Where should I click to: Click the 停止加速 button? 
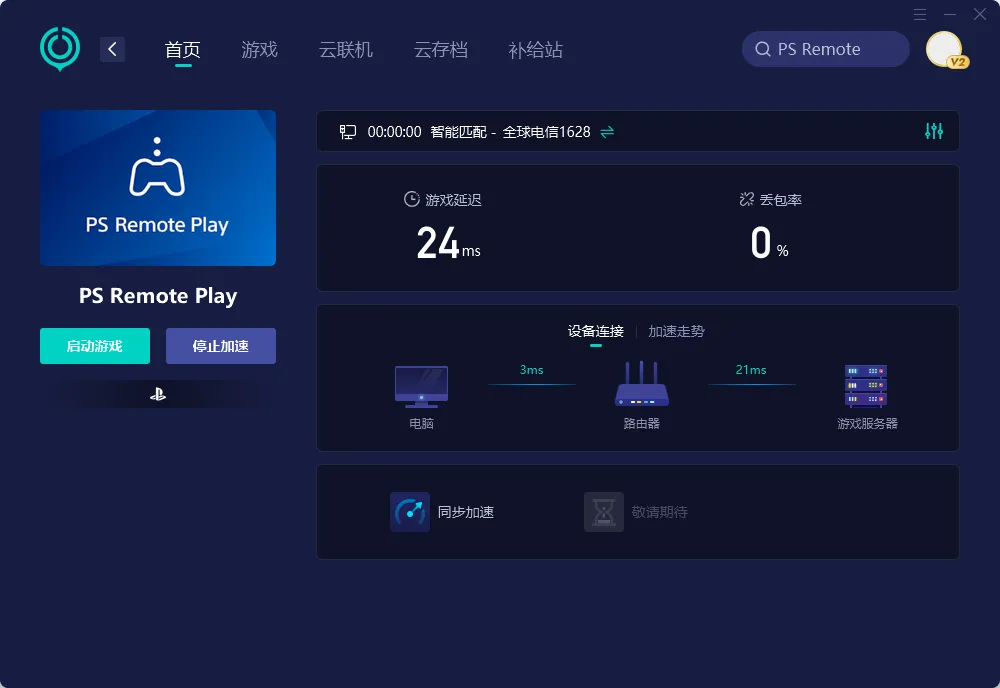click(221, 346)
